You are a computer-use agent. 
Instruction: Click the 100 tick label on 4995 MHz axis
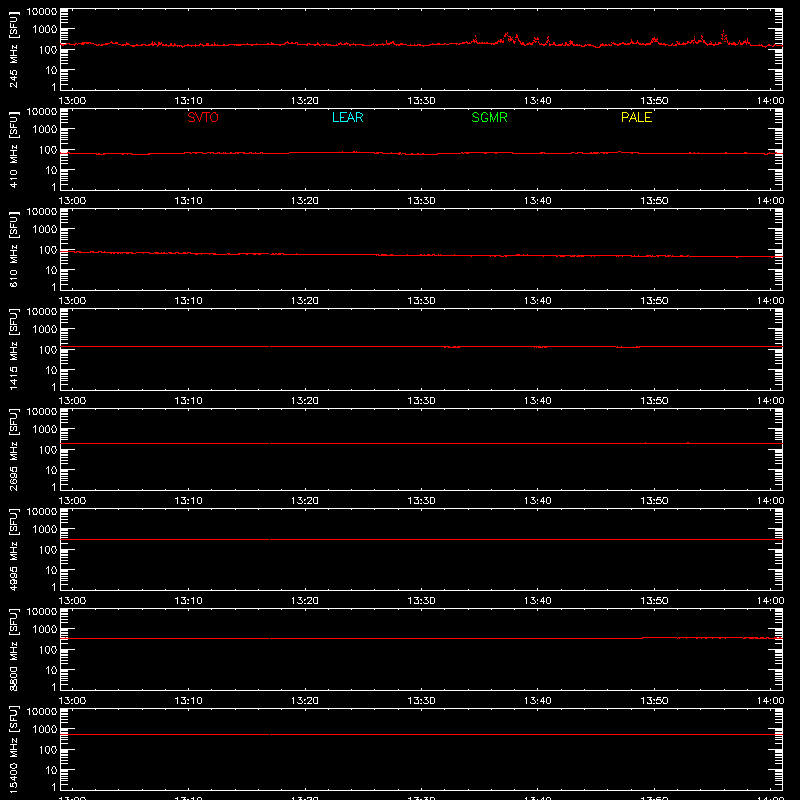[48, 550]
